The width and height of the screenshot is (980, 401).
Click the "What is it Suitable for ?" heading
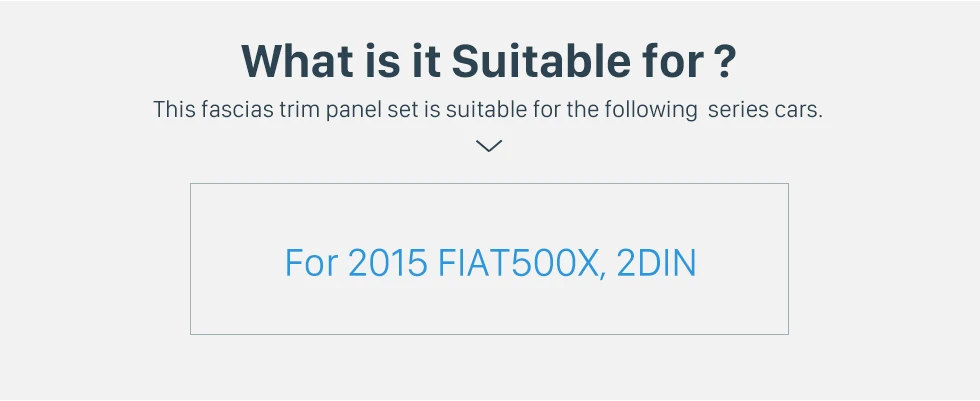tap(489, 61)
